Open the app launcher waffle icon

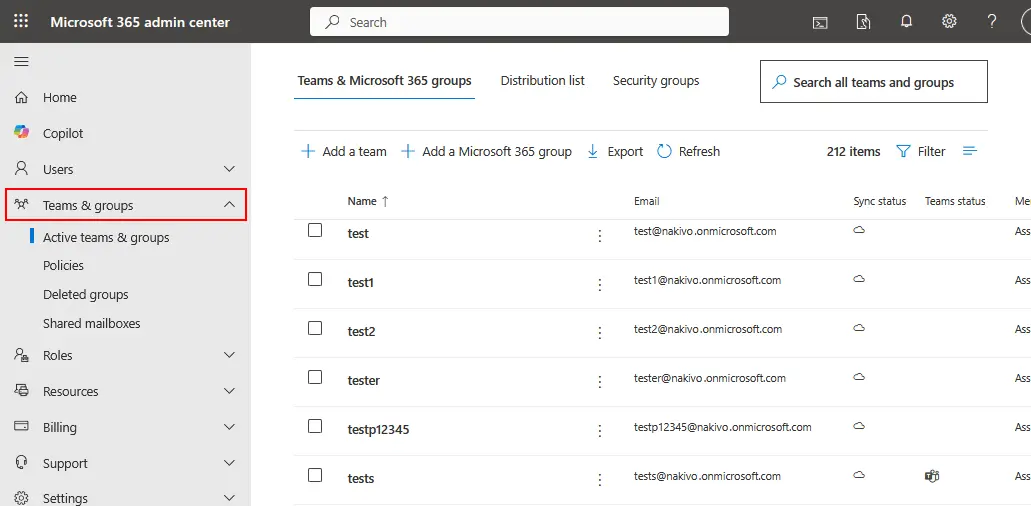coord(21,22)
